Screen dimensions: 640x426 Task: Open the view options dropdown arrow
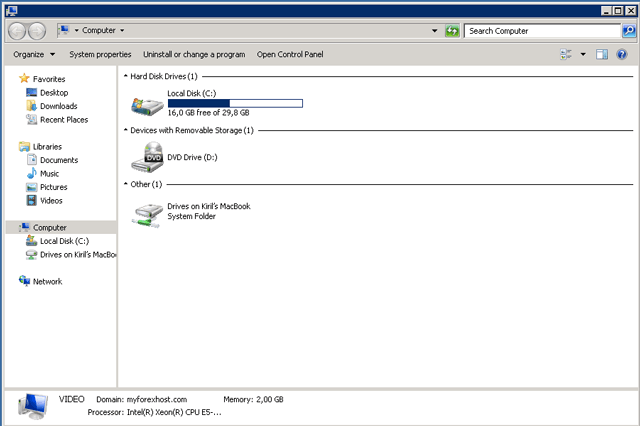(x=583, y=54)
